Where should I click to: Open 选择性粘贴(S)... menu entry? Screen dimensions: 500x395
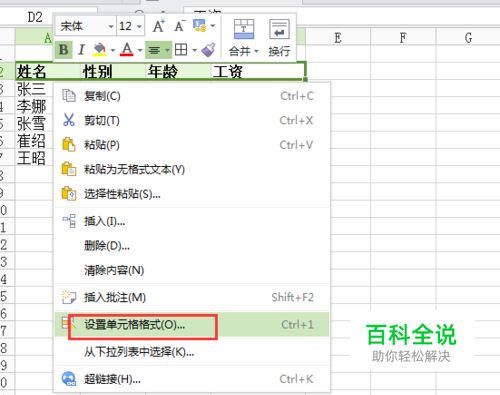click(x=192, y=194)
